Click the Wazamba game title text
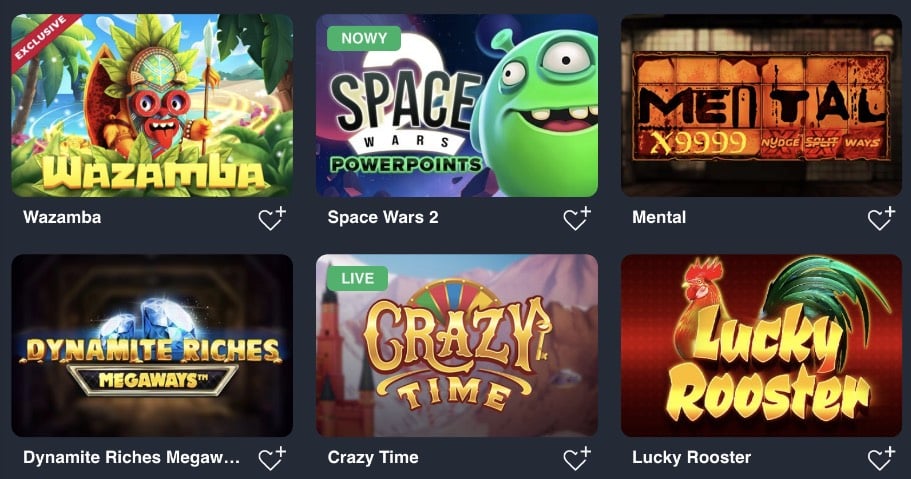 click(62, 217)
